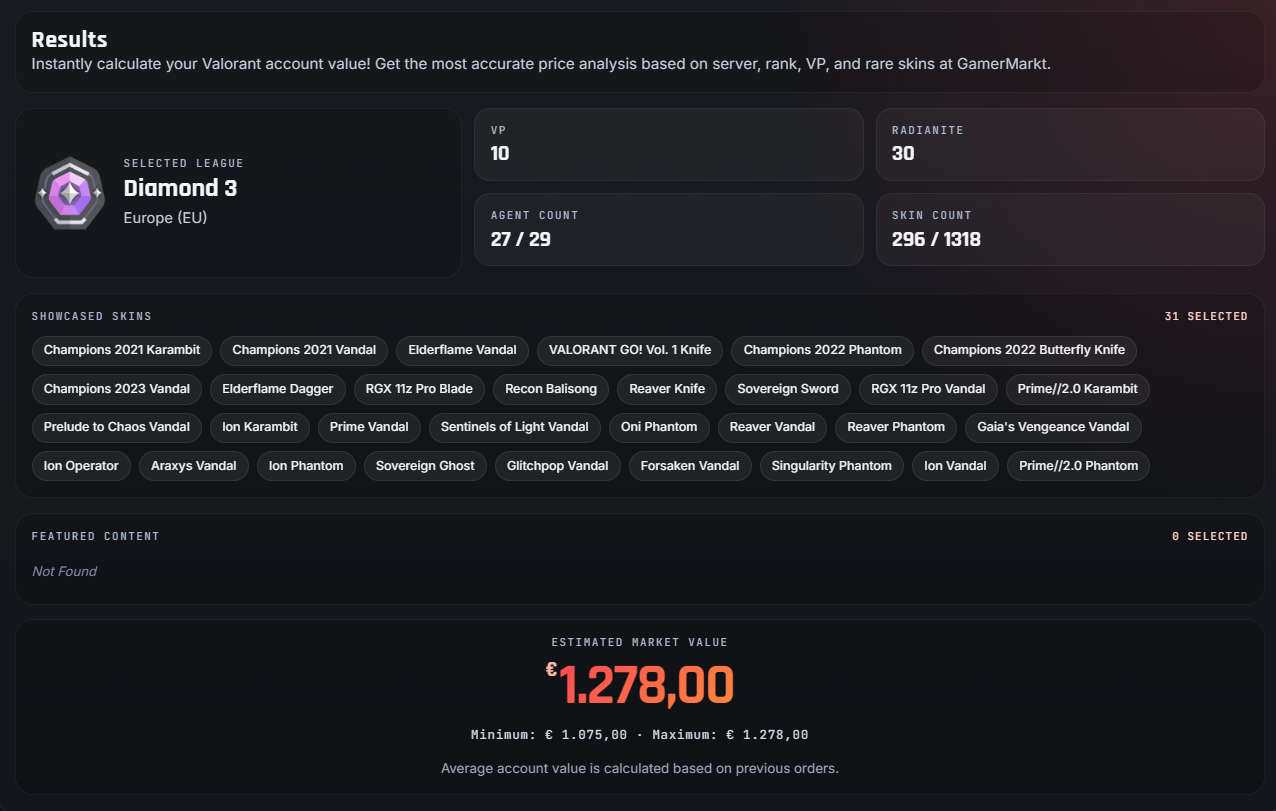This screenshot has height=811, width=1276.
Task: Choose the Champions 2022 Phantom chip
Action: click(822, 350)
